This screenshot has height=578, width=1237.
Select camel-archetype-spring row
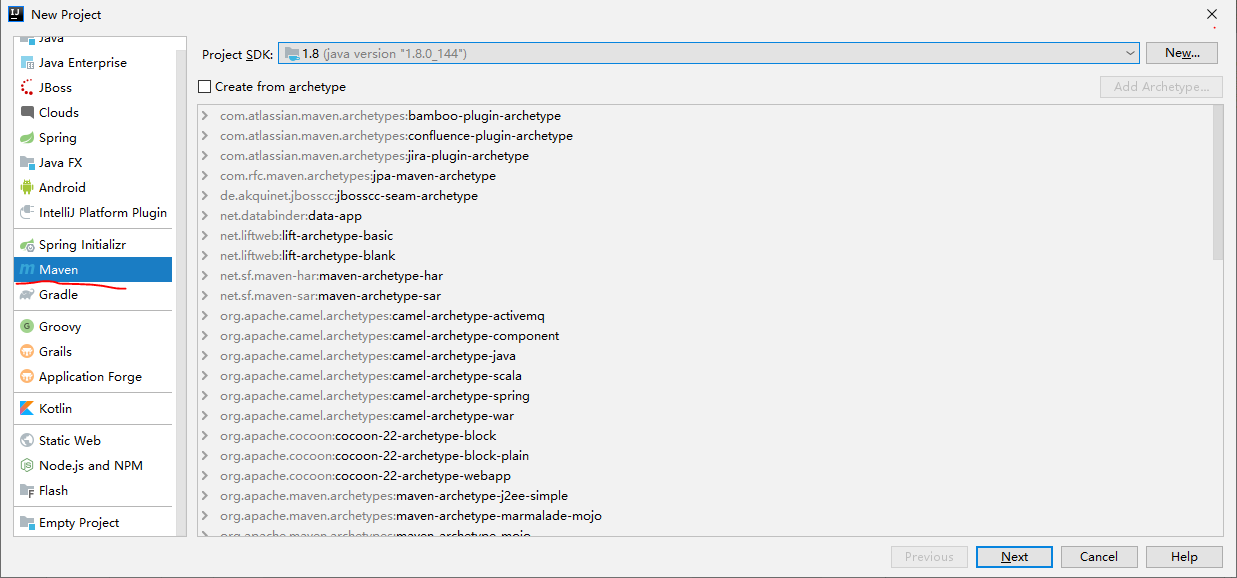pos(705,396)
